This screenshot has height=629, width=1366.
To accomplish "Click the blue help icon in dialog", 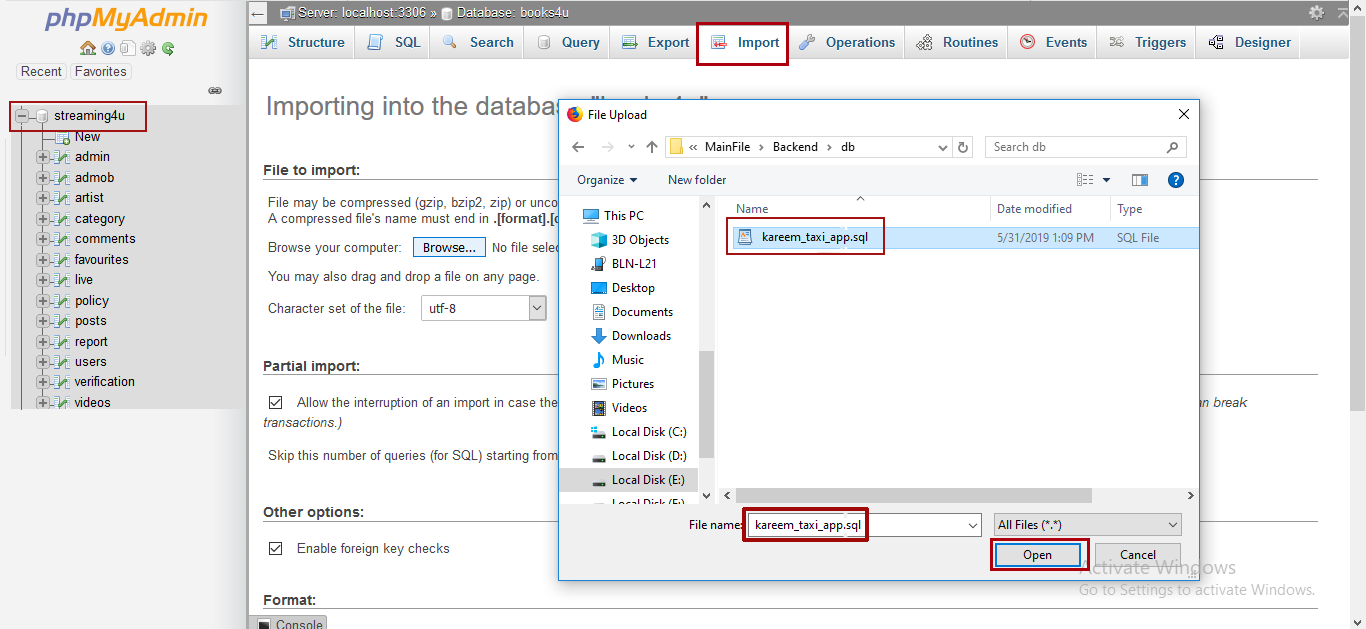I will (1176, 180).
